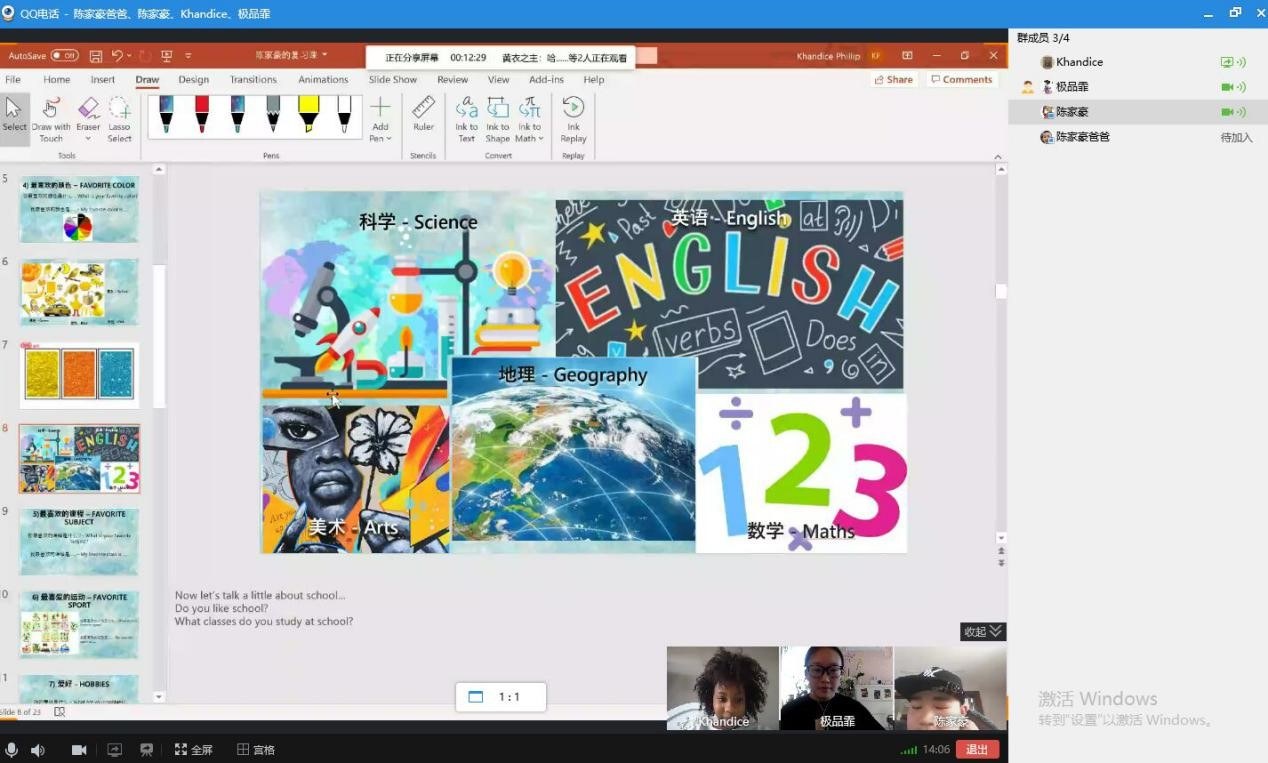Click the Share button
Image resolution: width=1268 pixels, height=763 pixels.
(x=893, y=80)
